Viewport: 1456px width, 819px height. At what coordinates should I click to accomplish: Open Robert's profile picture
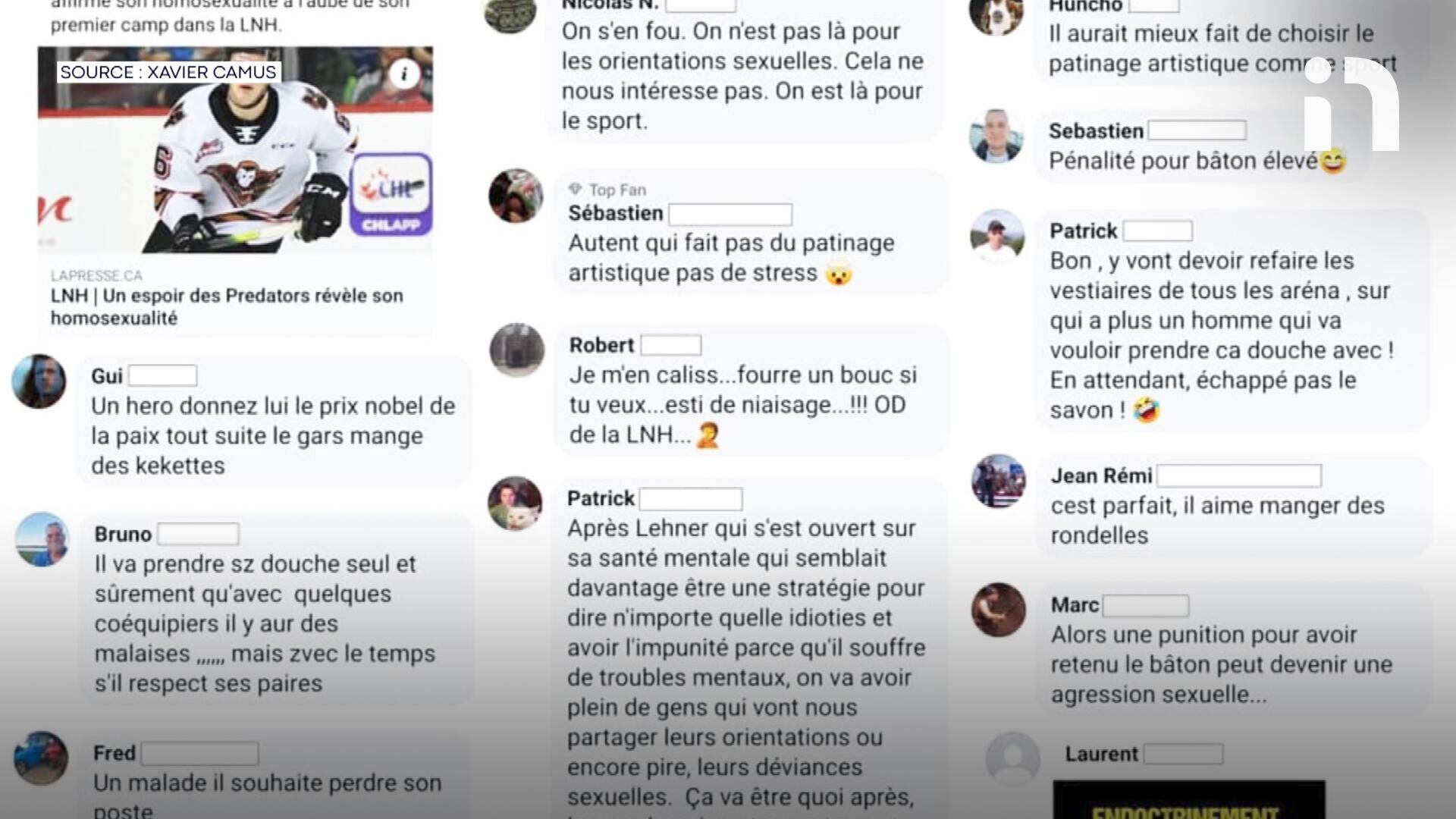coord(517,350)
